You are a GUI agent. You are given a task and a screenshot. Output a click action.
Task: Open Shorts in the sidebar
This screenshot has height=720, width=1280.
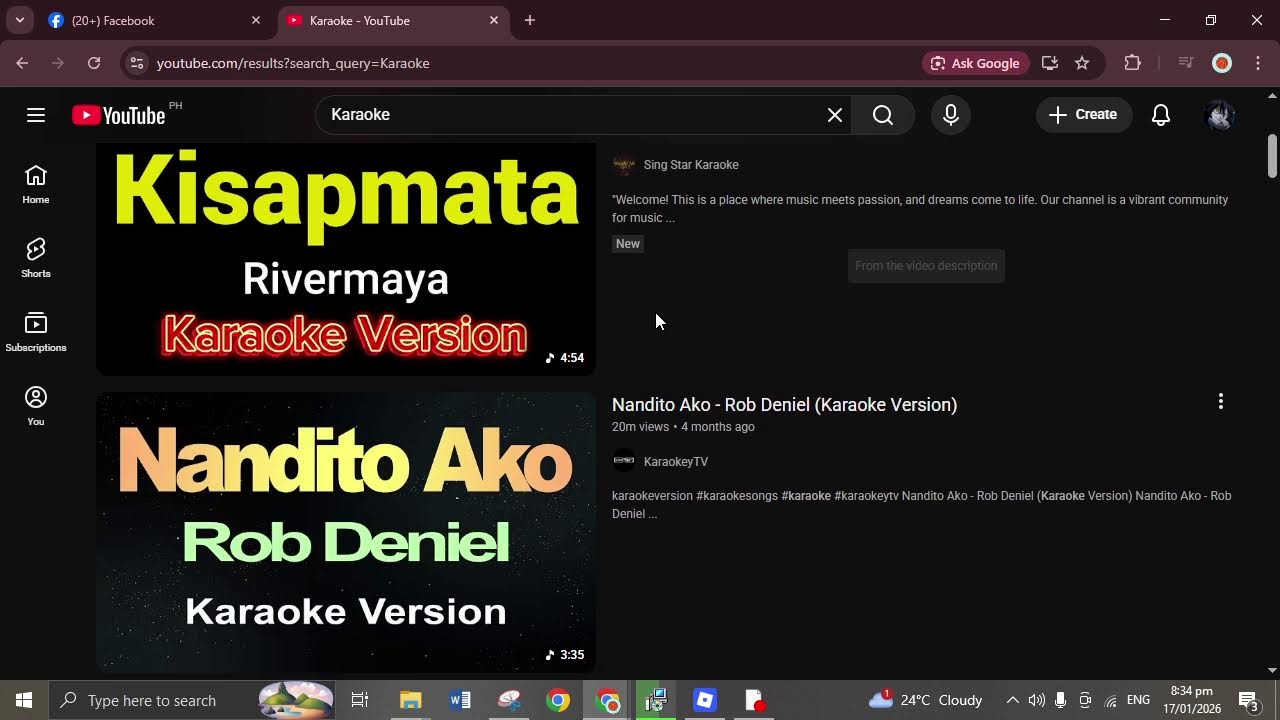point(36,259)
